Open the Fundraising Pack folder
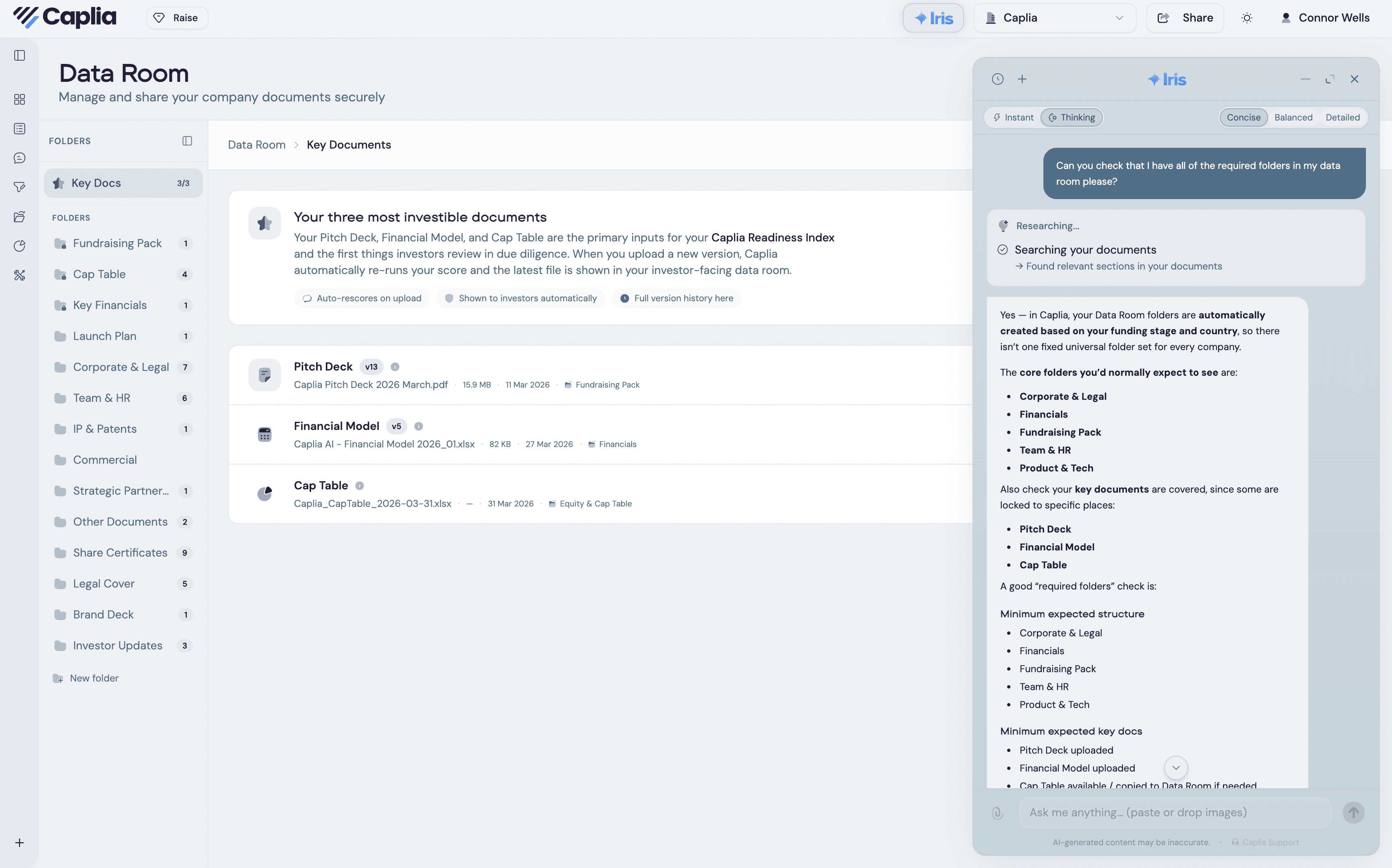 click(123, 243)
